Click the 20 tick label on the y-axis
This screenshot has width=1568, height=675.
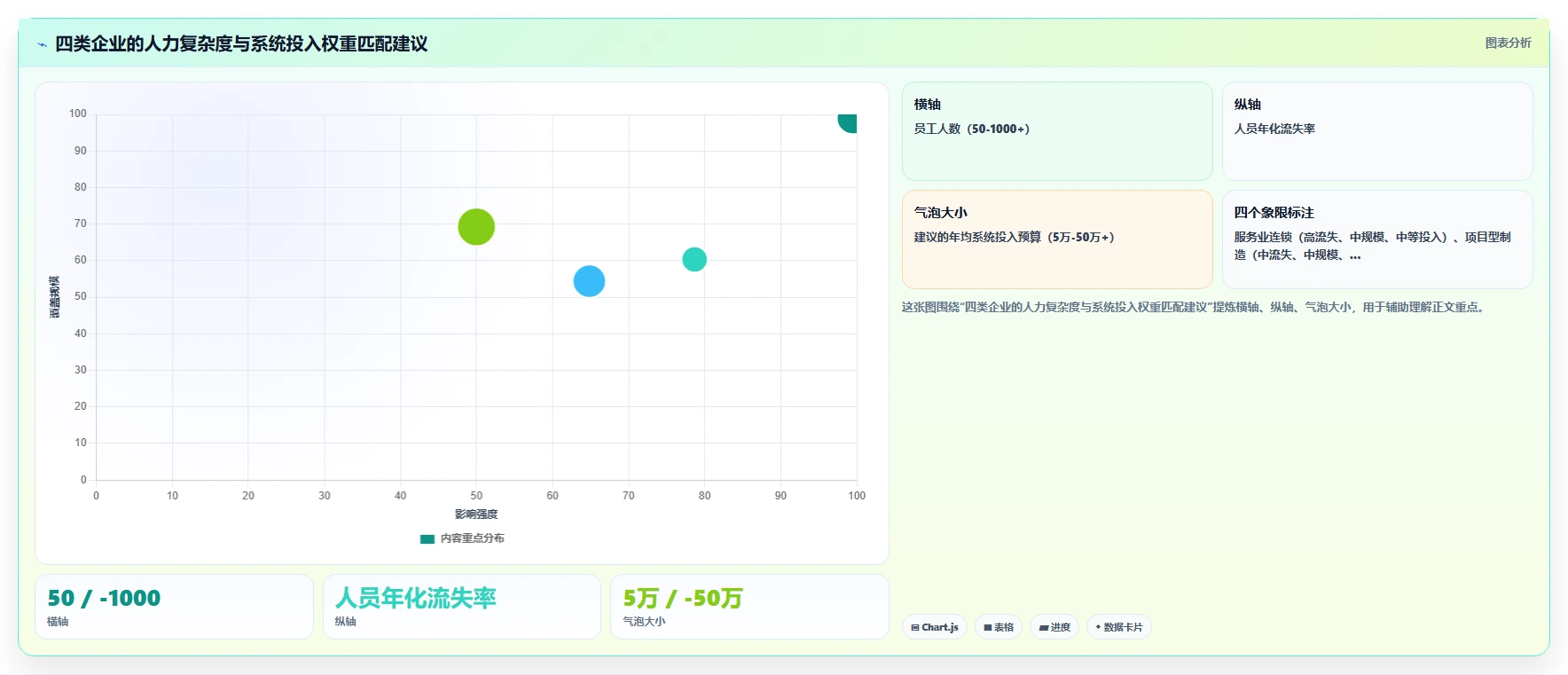tap(81, 406)
